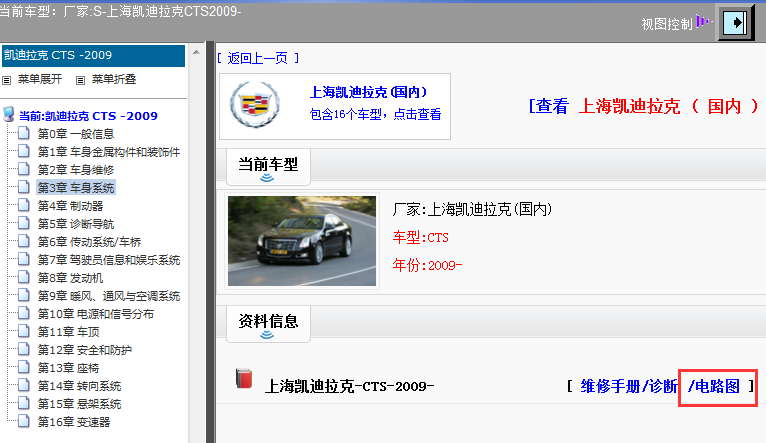Screen dimensions: 766x443
Task: Click the red manual book icon
Action: 244,379
